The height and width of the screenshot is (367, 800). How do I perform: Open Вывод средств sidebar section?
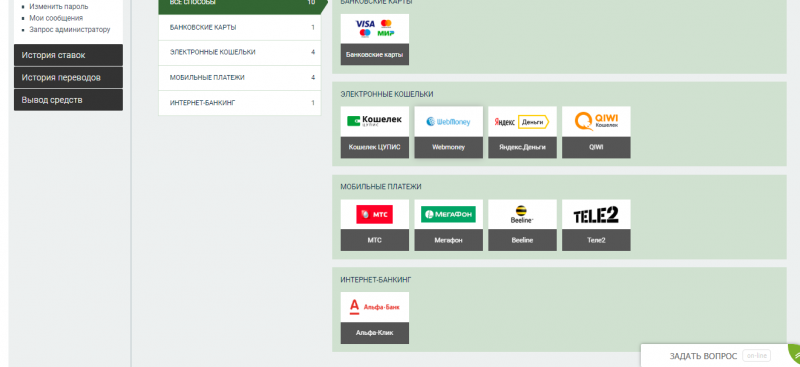68,100
